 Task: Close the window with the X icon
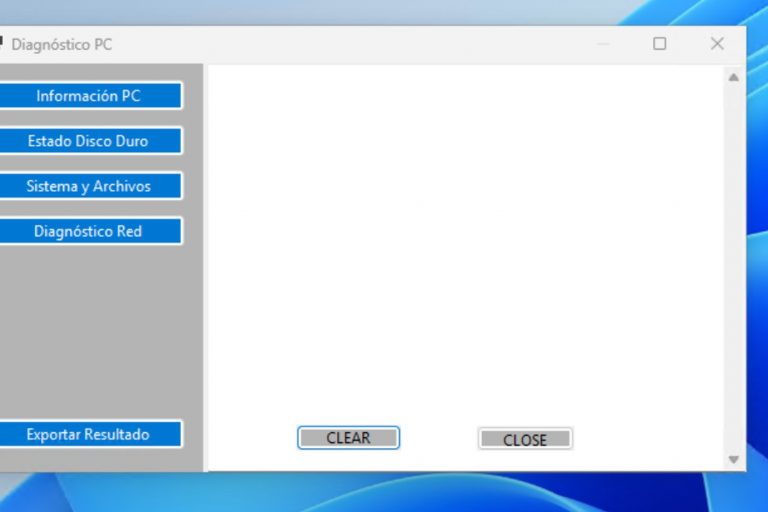point(716,44)
